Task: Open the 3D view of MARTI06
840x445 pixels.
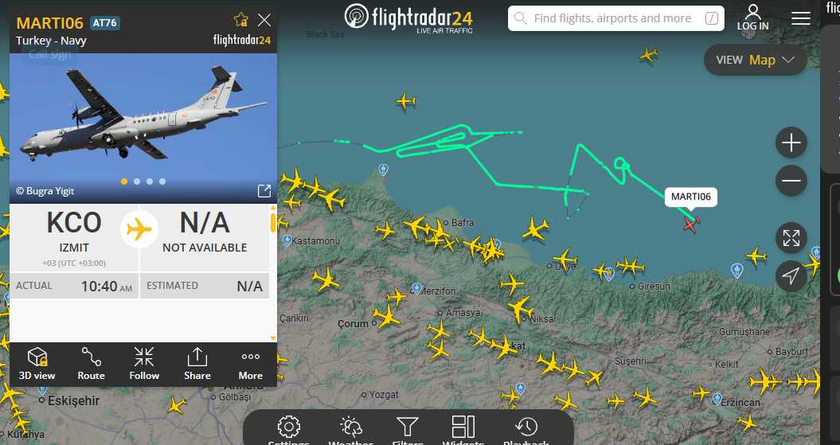Action: coord(37,364)
